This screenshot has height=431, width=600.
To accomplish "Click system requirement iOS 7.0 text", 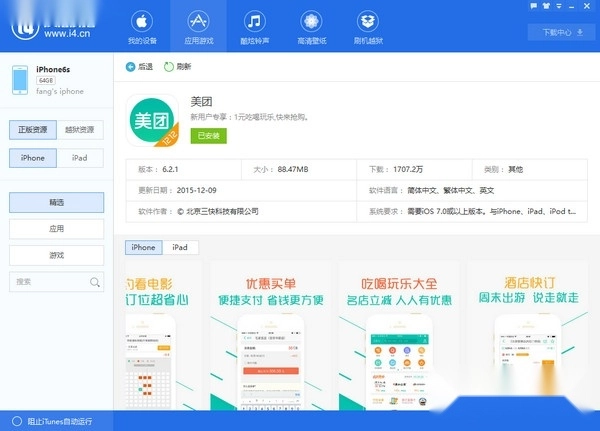I will pyautogui.click(x=492, y=212).
